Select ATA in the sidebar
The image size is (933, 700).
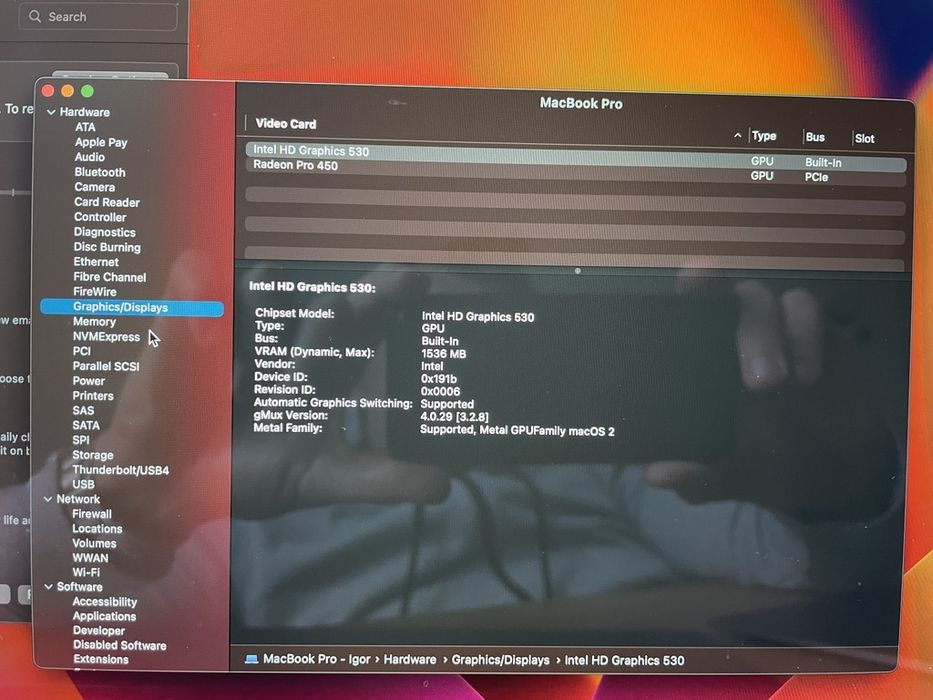[85, 127]
